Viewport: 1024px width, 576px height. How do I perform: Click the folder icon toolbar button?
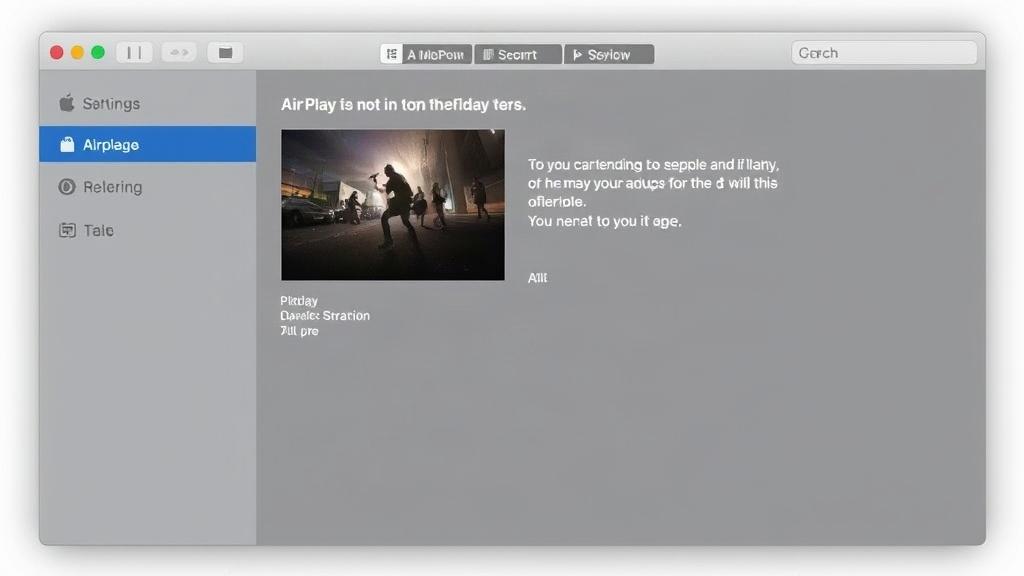tap(225, 52)
